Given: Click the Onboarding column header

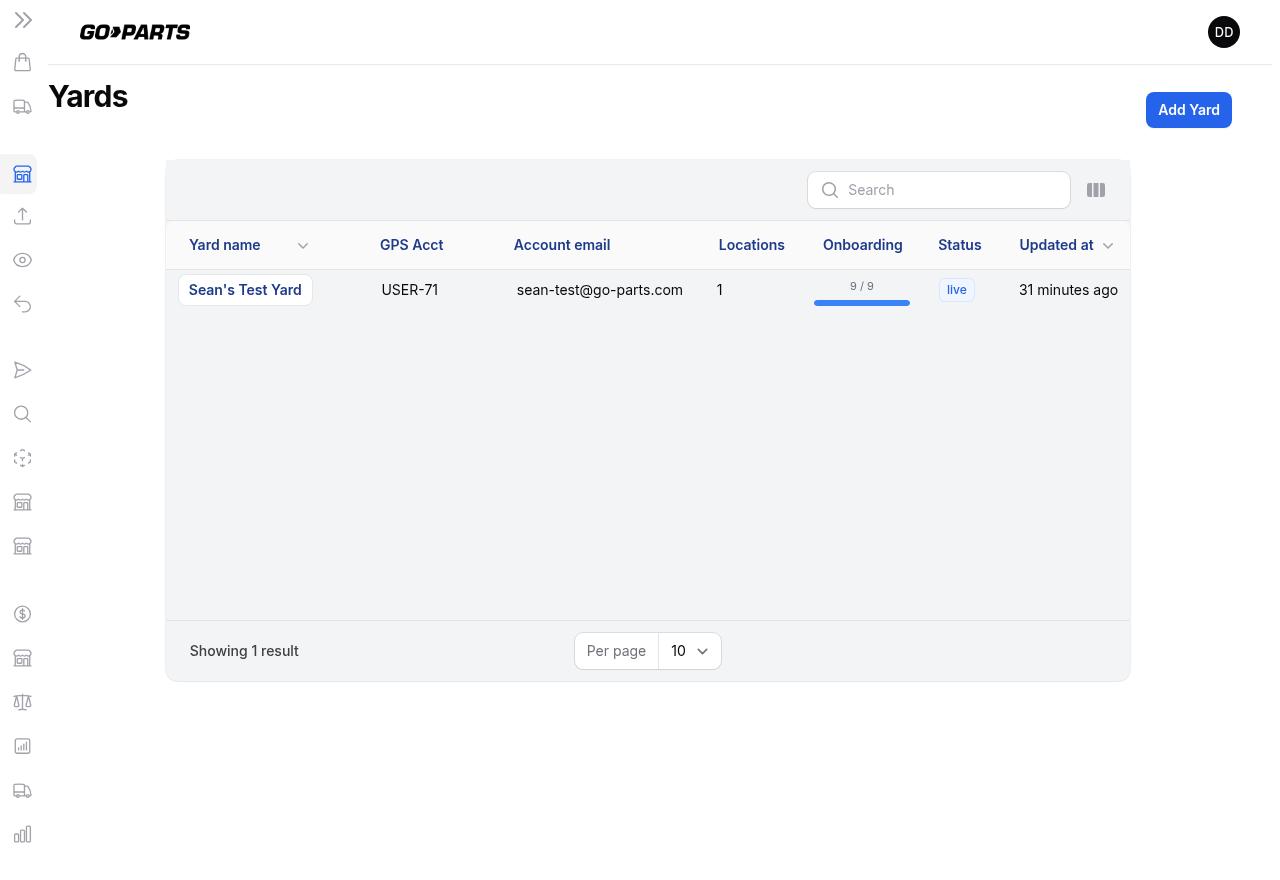Looking at the screenshot, I should pyautogui.click(x=862, y=245).
